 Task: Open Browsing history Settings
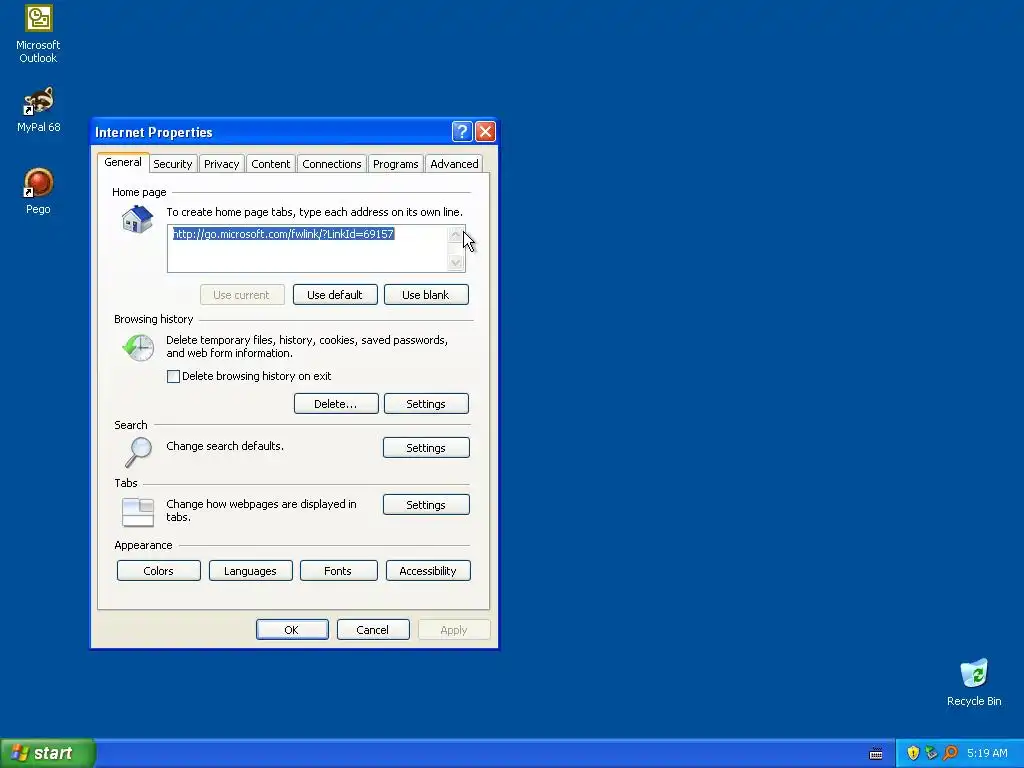click(x=426, y=404)
